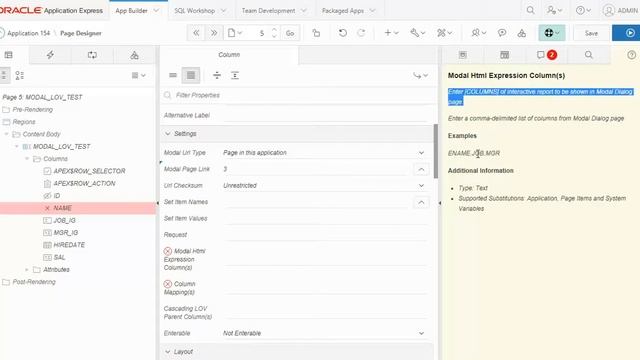Select group by processing order view icon
This screenshot has width=640, height=360.
4,75
